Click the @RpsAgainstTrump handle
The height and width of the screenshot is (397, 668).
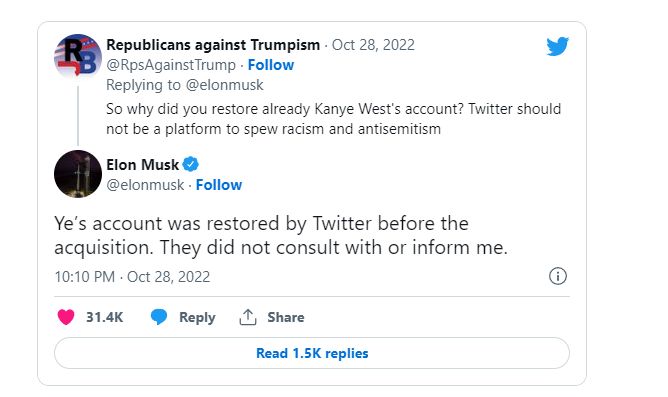tap(171, 65)
